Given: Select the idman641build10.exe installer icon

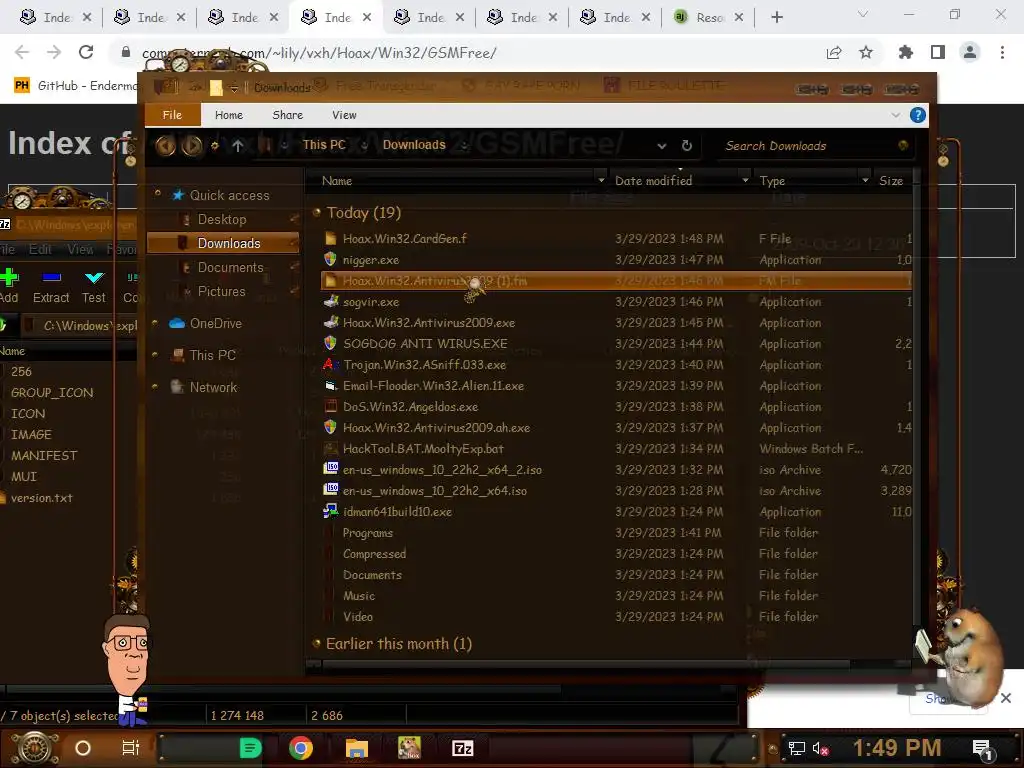Looking at the screenshot, I should point(331,511).
